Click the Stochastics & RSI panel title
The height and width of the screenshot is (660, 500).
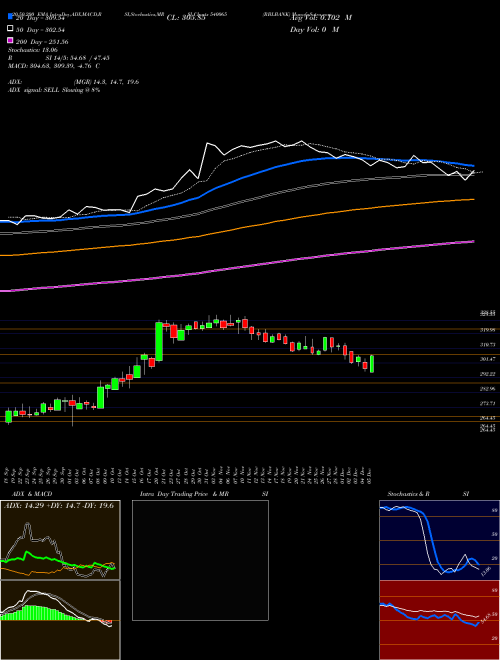[428, 494]
